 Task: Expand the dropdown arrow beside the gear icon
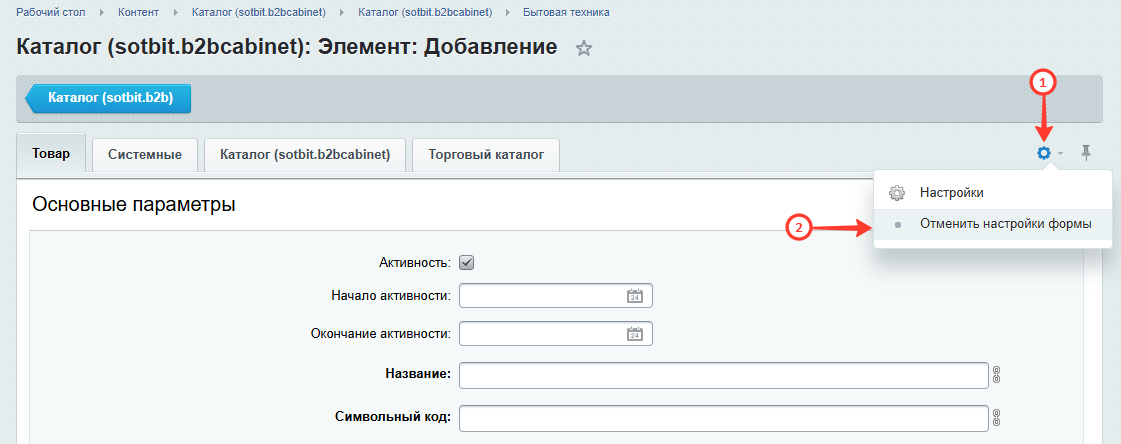pos(1061,153)
